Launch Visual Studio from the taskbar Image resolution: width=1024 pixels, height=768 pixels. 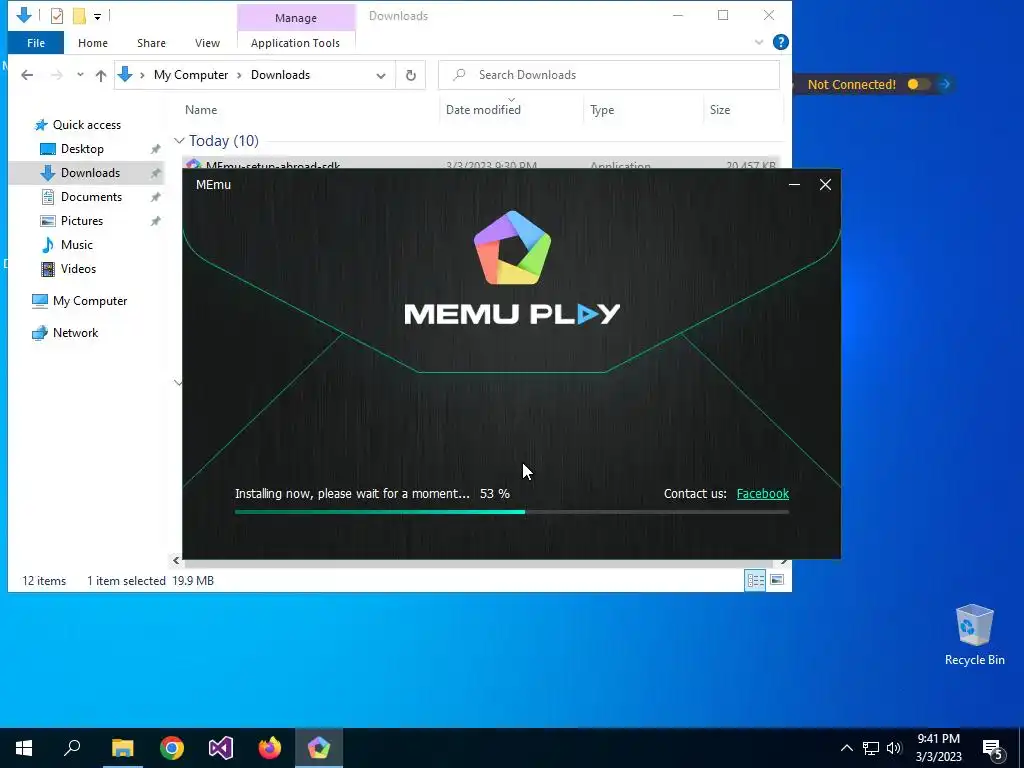[221, 748]
